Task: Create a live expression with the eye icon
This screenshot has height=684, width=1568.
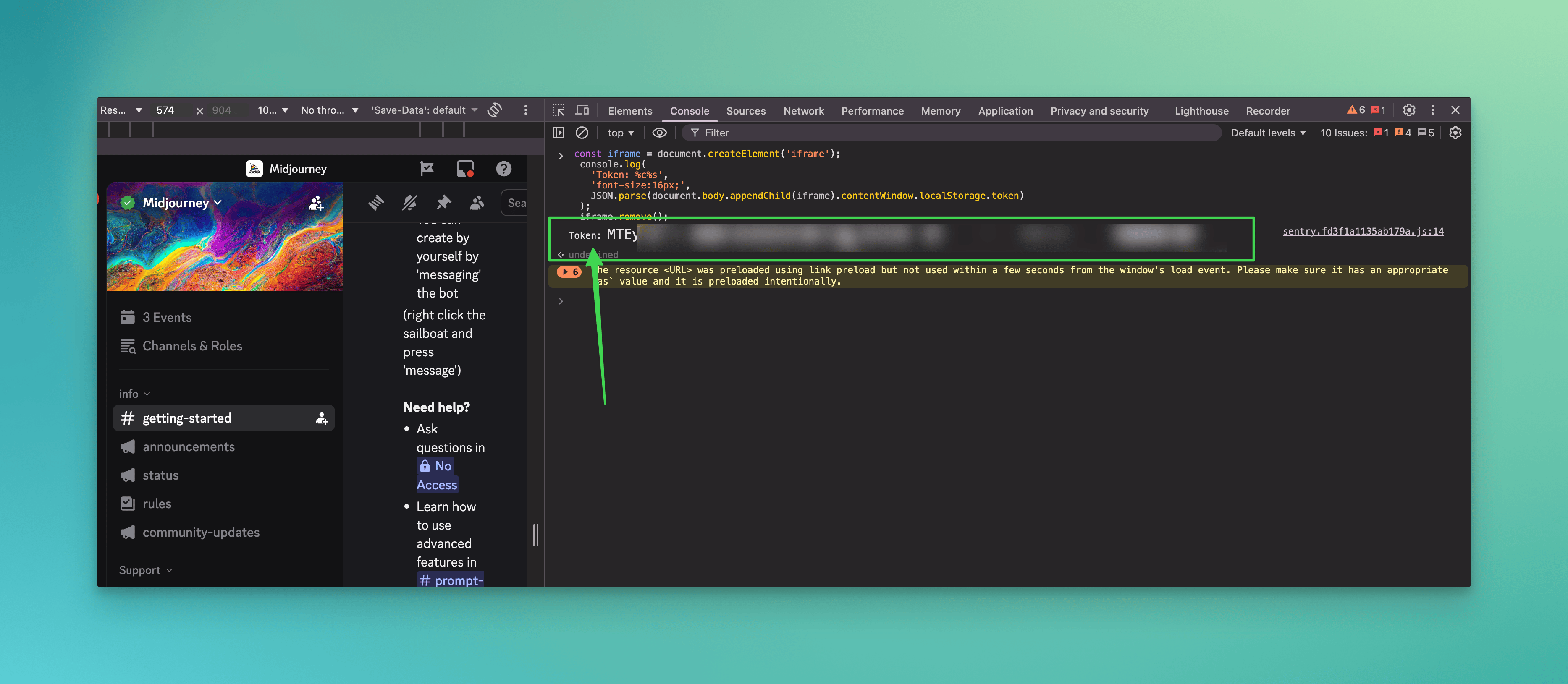Action: click(x=659, y=132)
